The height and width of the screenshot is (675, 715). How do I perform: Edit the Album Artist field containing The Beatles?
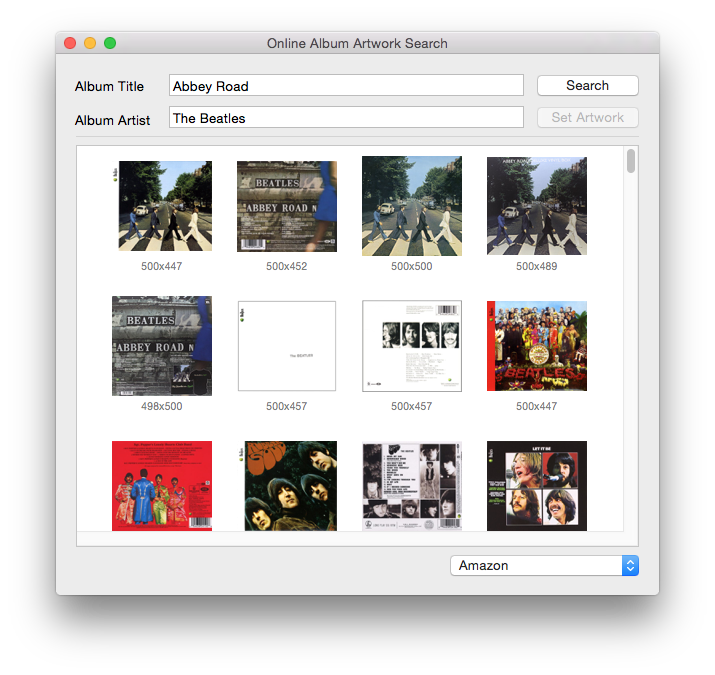[x=346, y=117]
